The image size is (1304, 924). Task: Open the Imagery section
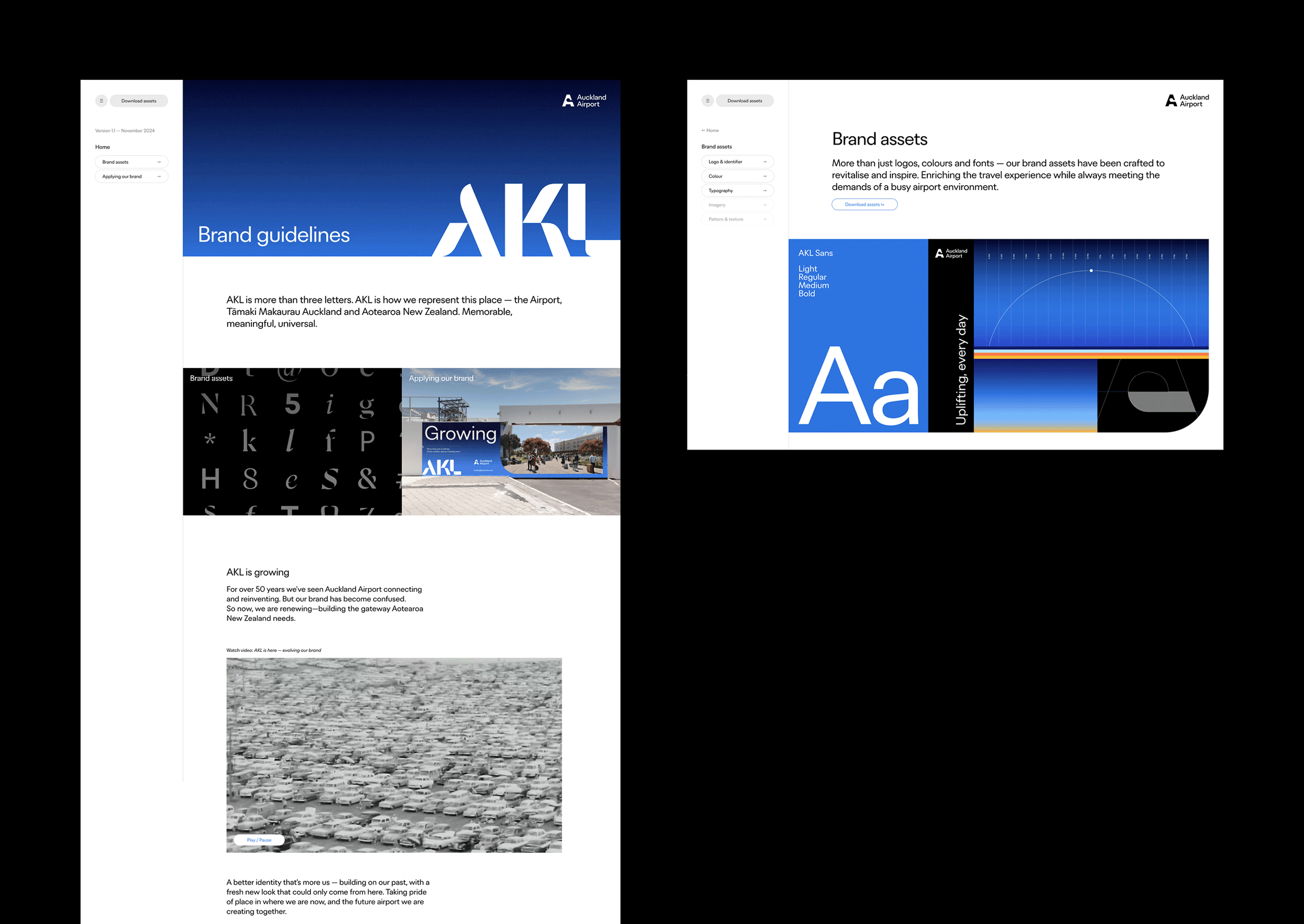click(737, 205)
